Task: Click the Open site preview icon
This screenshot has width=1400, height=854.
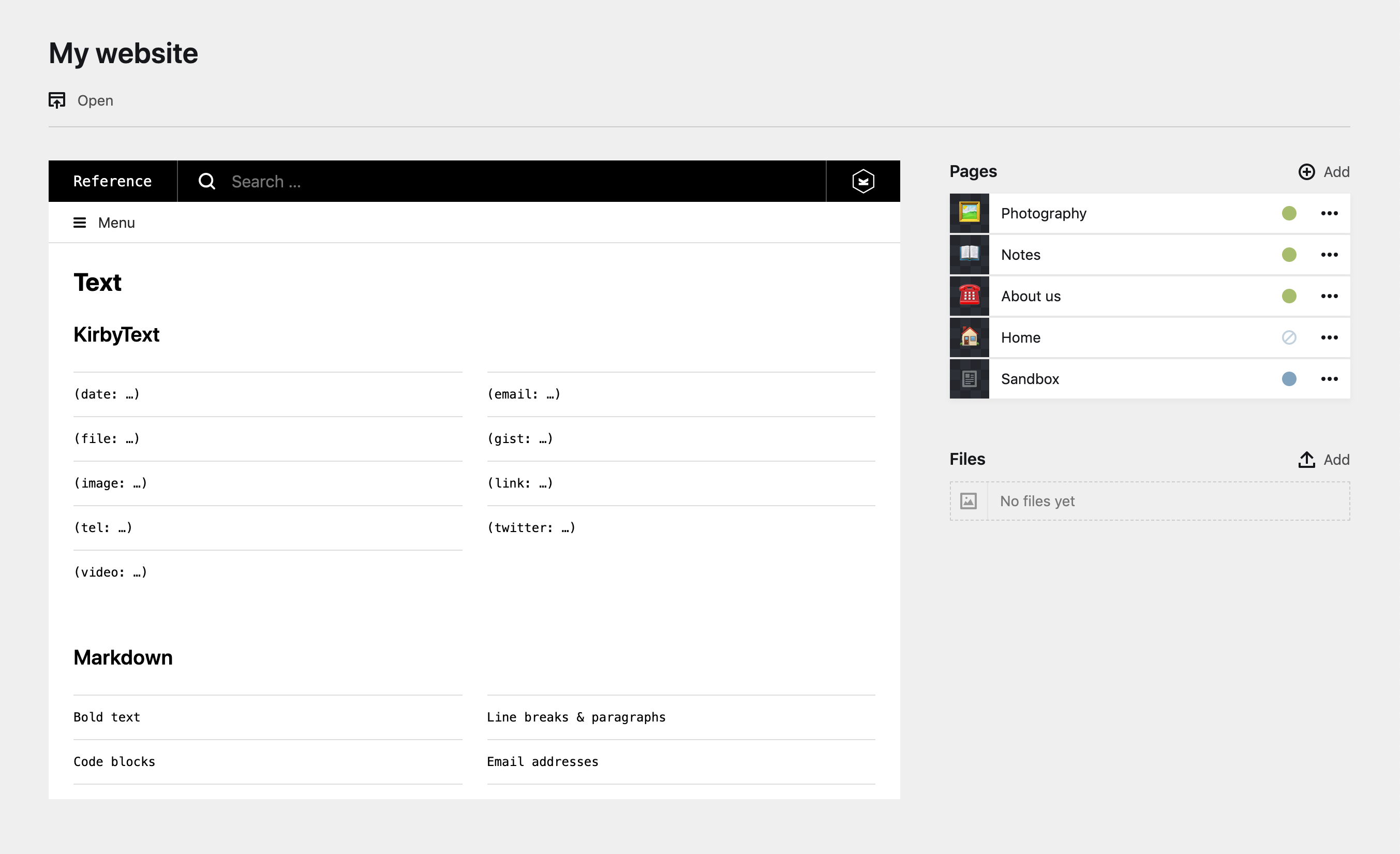Action: 57,100
